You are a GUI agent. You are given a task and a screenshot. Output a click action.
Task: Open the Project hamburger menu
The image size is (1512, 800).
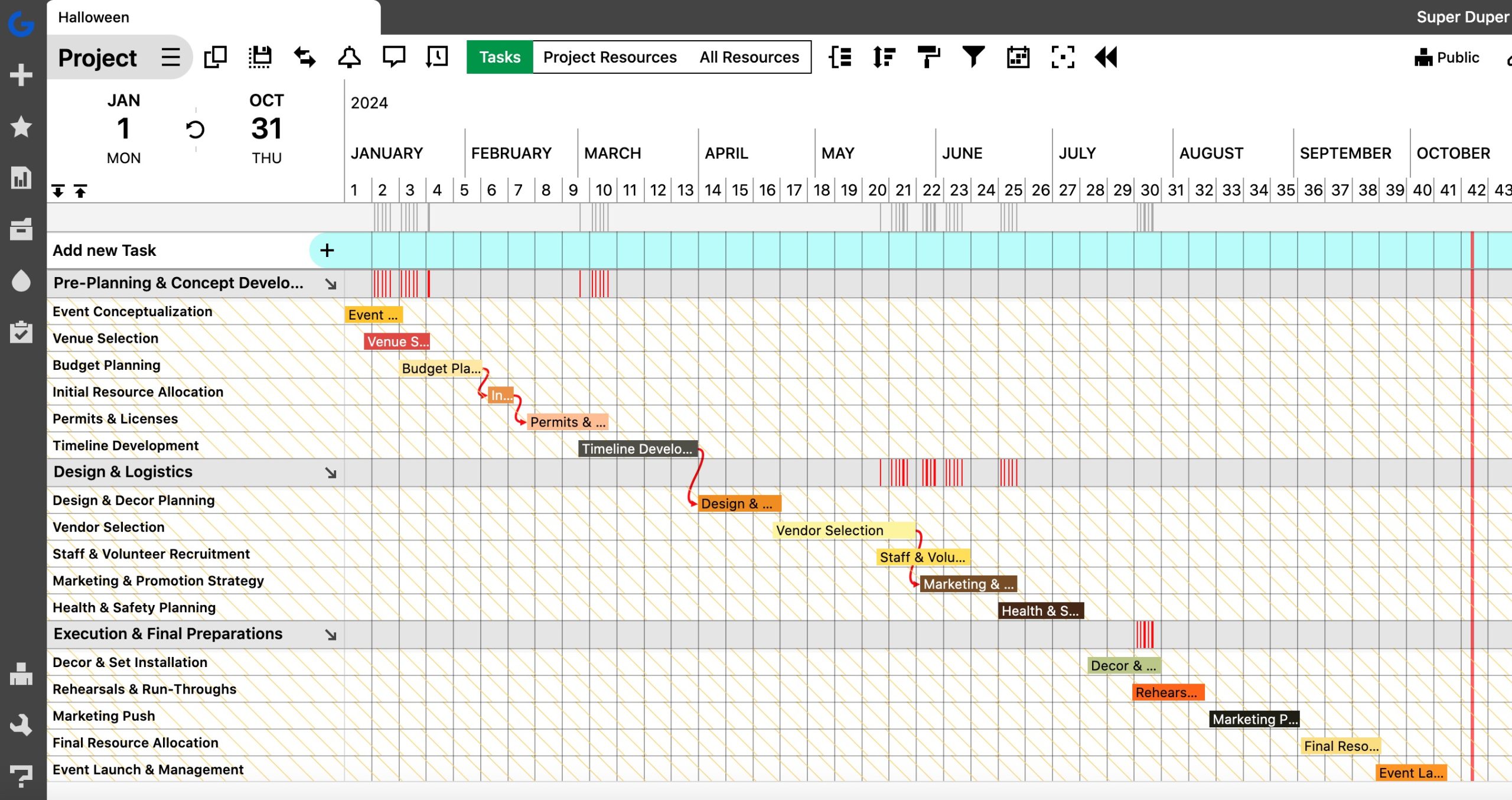[x=171, y=57]
